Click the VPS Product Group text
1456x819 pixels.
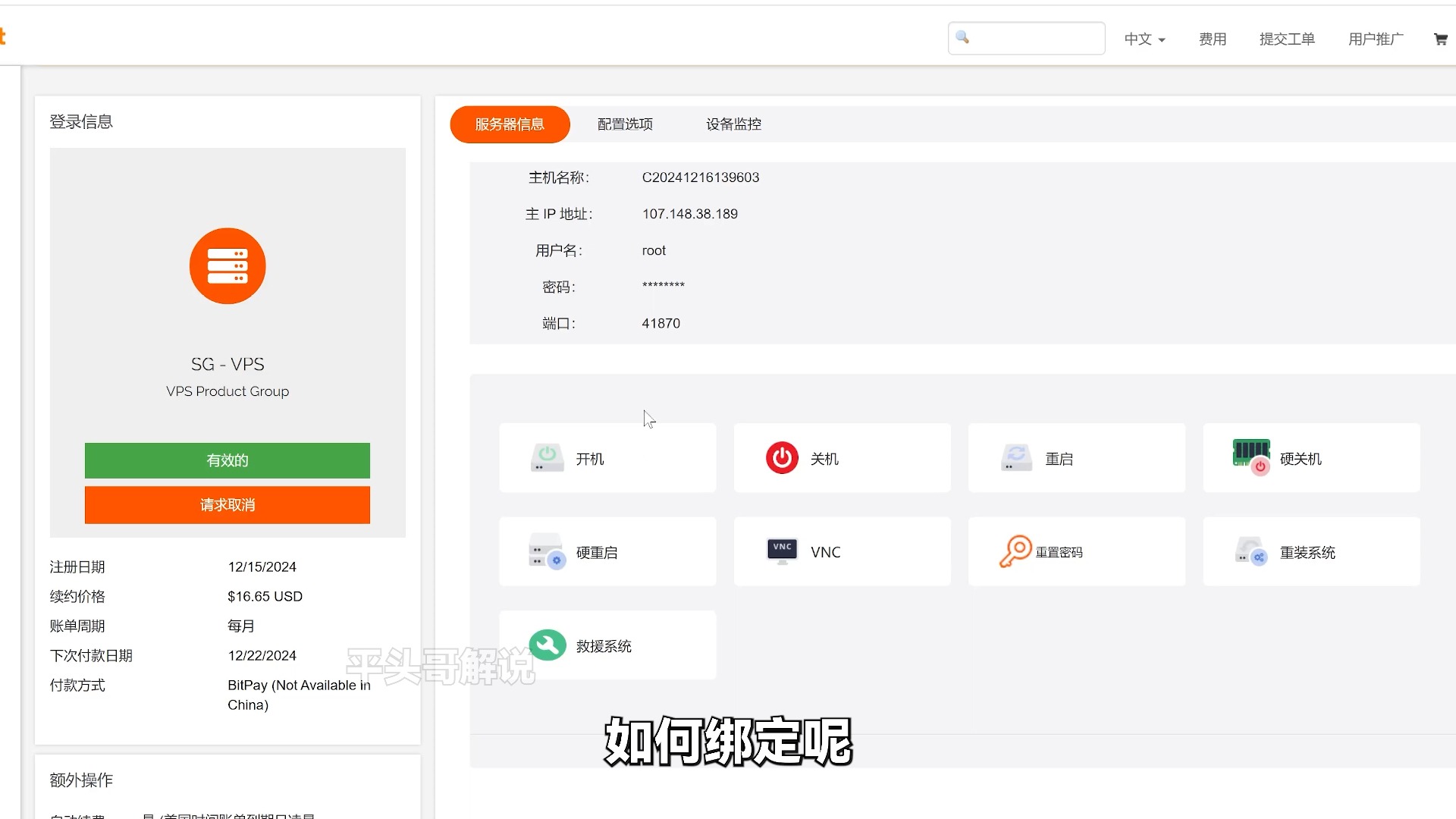[227, 391]
